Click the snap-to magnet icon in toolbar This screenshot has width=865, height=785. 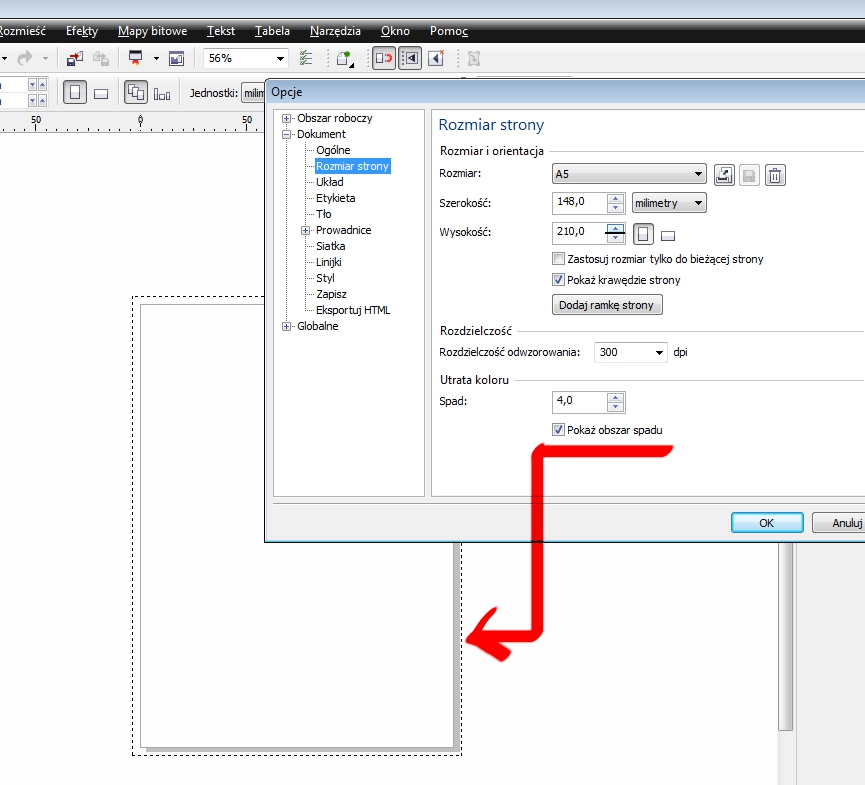pyautogui.click(x=383, y=59)
